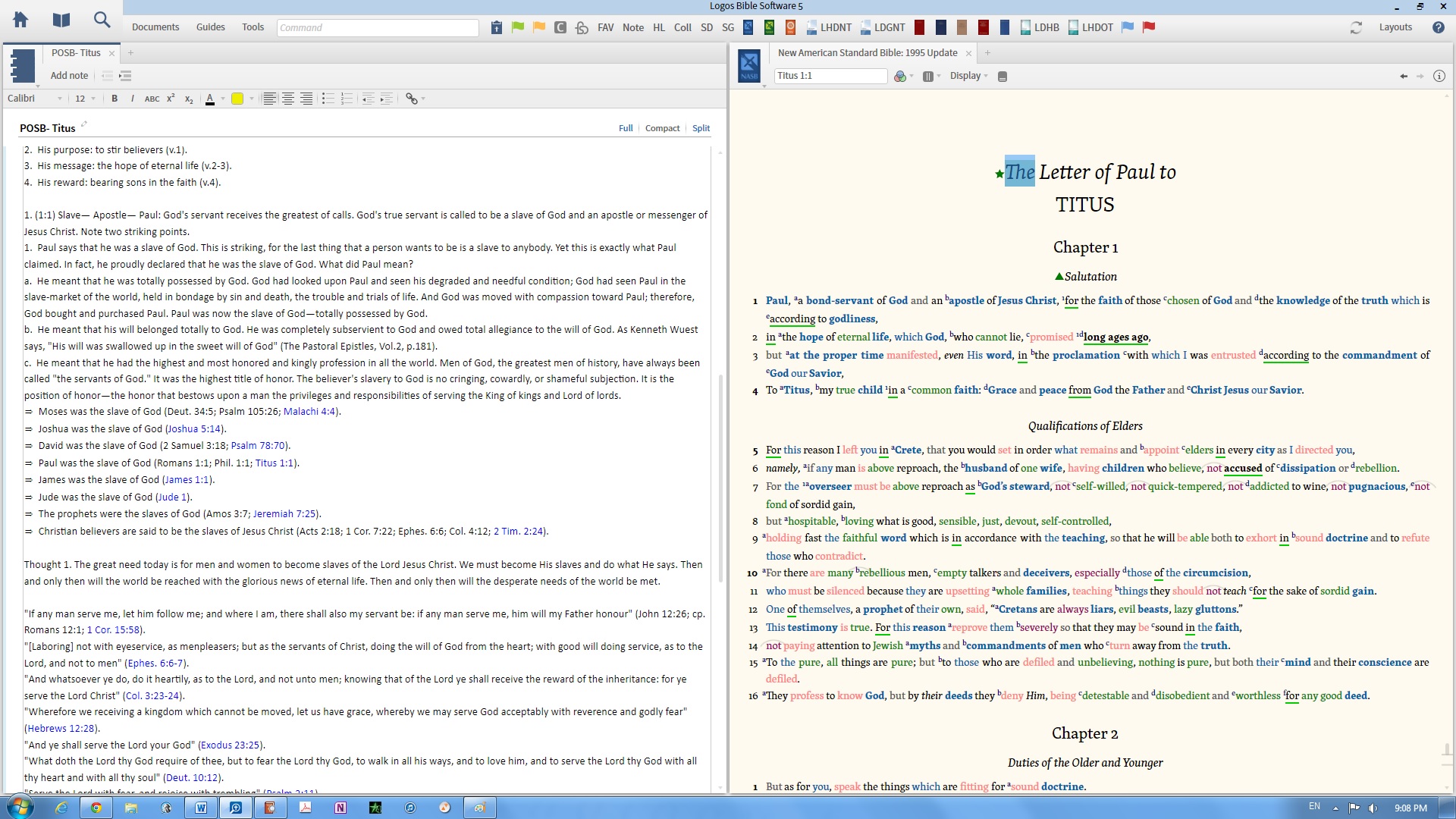This screenshot has height=819, width=1456.
Task: Click the sync refresh icon
Action: coord(1356,27)
